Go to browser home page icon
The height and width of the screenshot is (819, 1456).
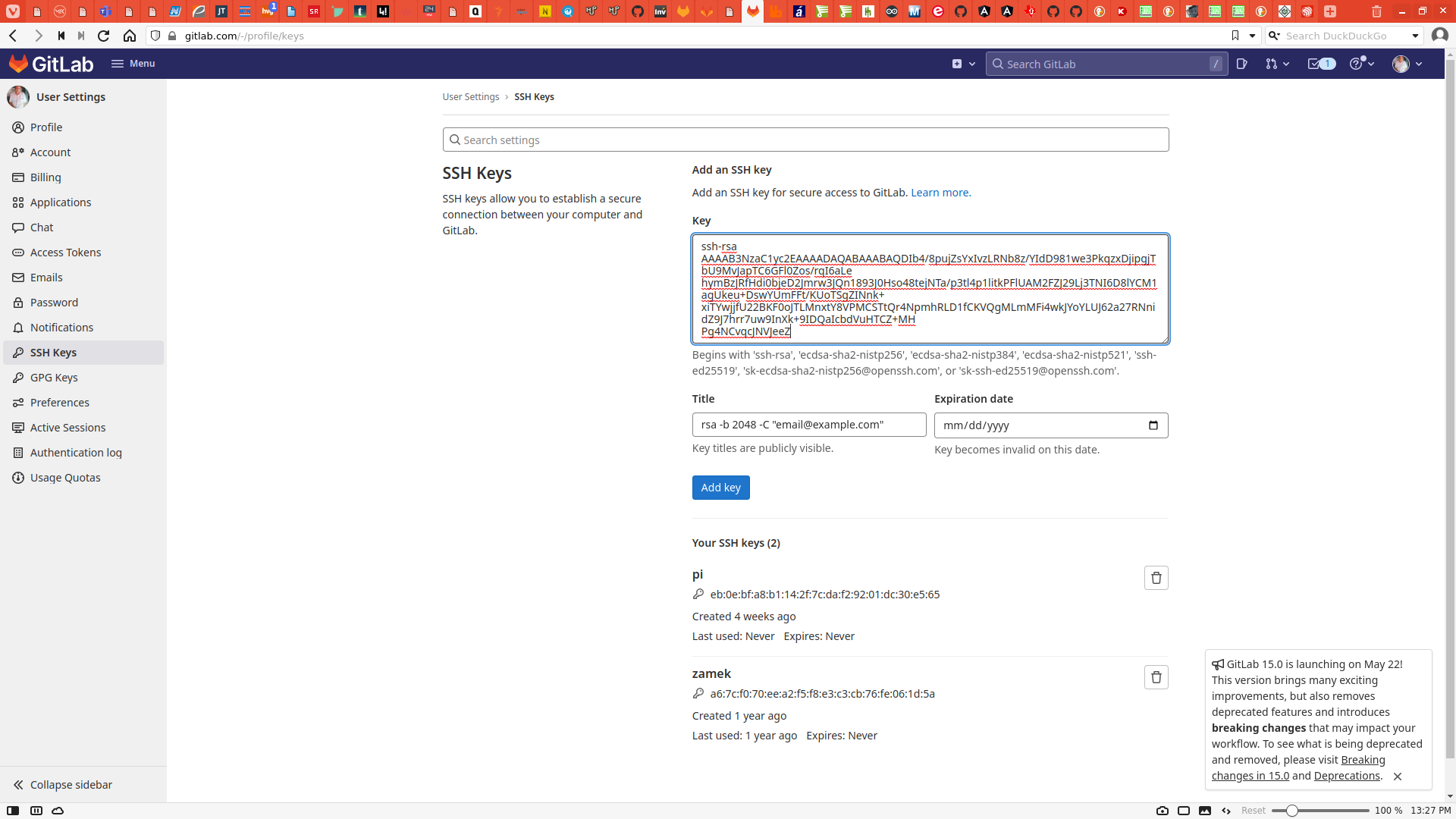pos(130,36)
